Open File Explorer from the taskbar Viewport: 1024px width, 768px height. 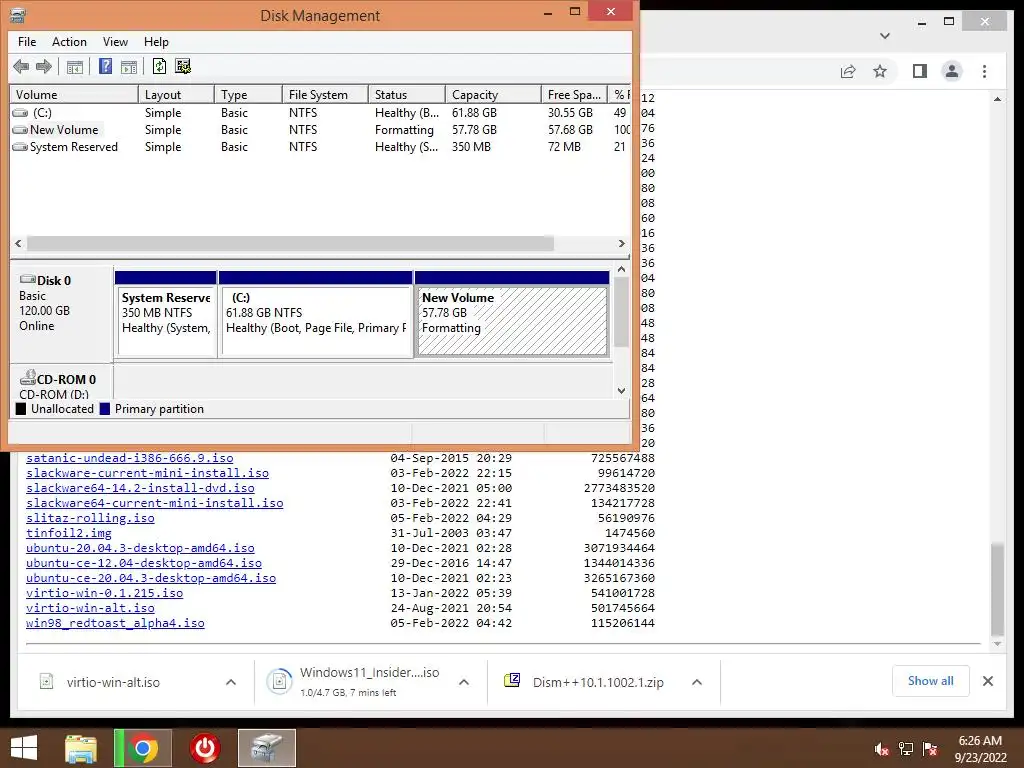tap(81, 748)
